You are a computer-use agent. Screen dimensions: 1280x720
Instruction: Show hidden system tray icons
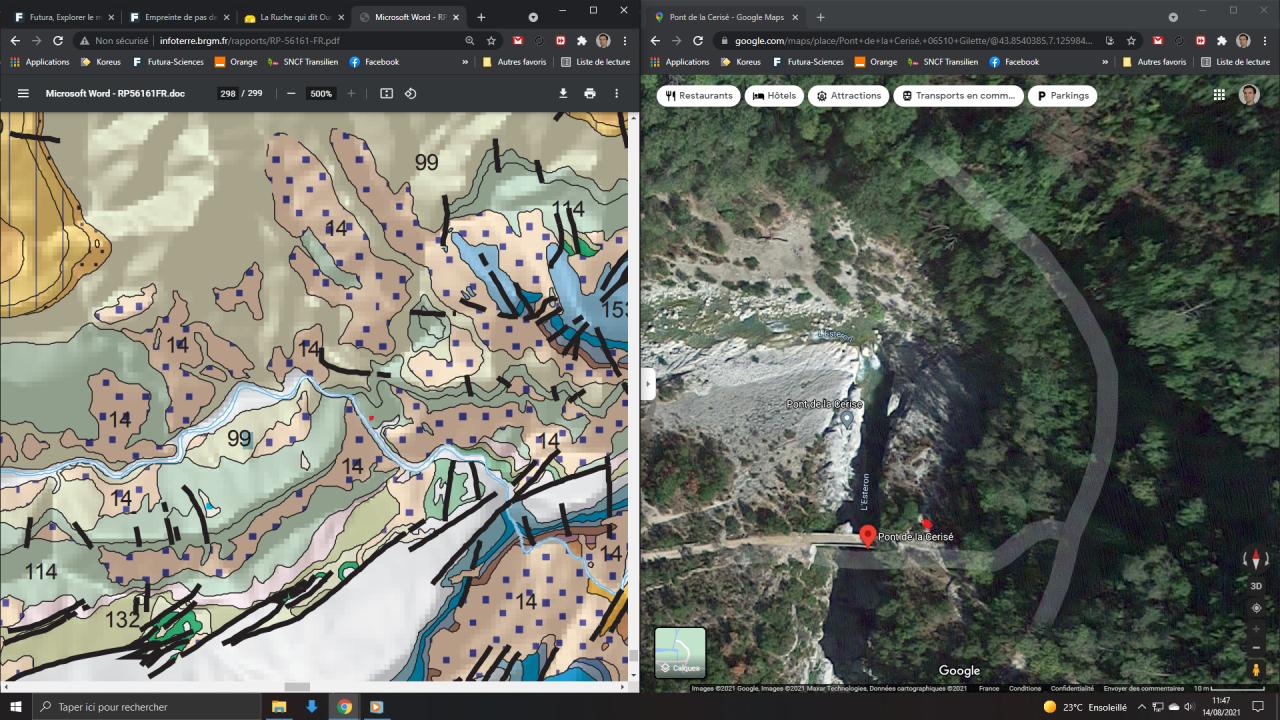(1141, 707)
